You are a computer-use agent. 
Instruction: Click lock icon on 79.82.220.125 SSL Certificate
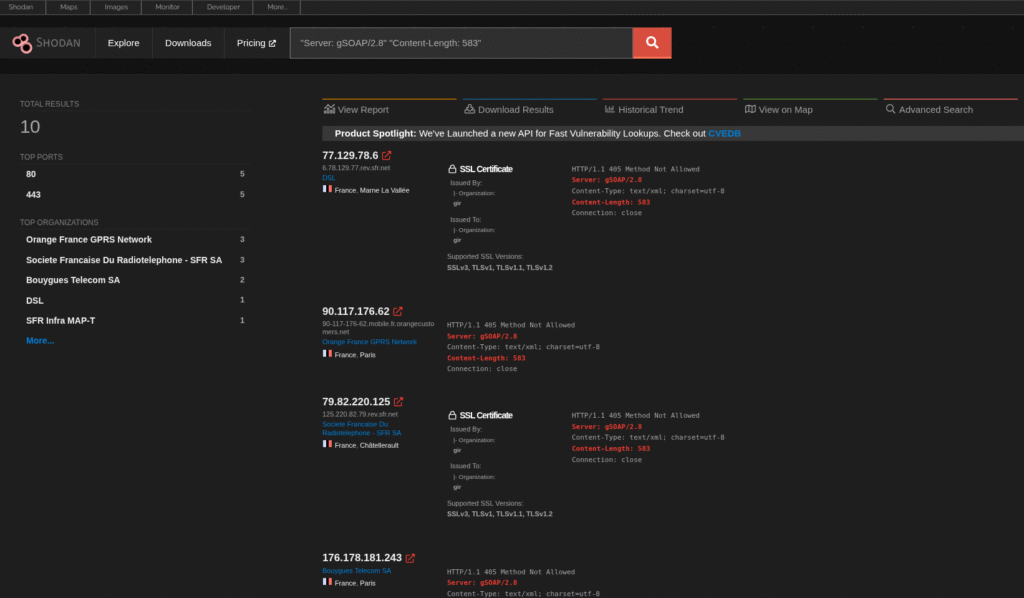452,415
